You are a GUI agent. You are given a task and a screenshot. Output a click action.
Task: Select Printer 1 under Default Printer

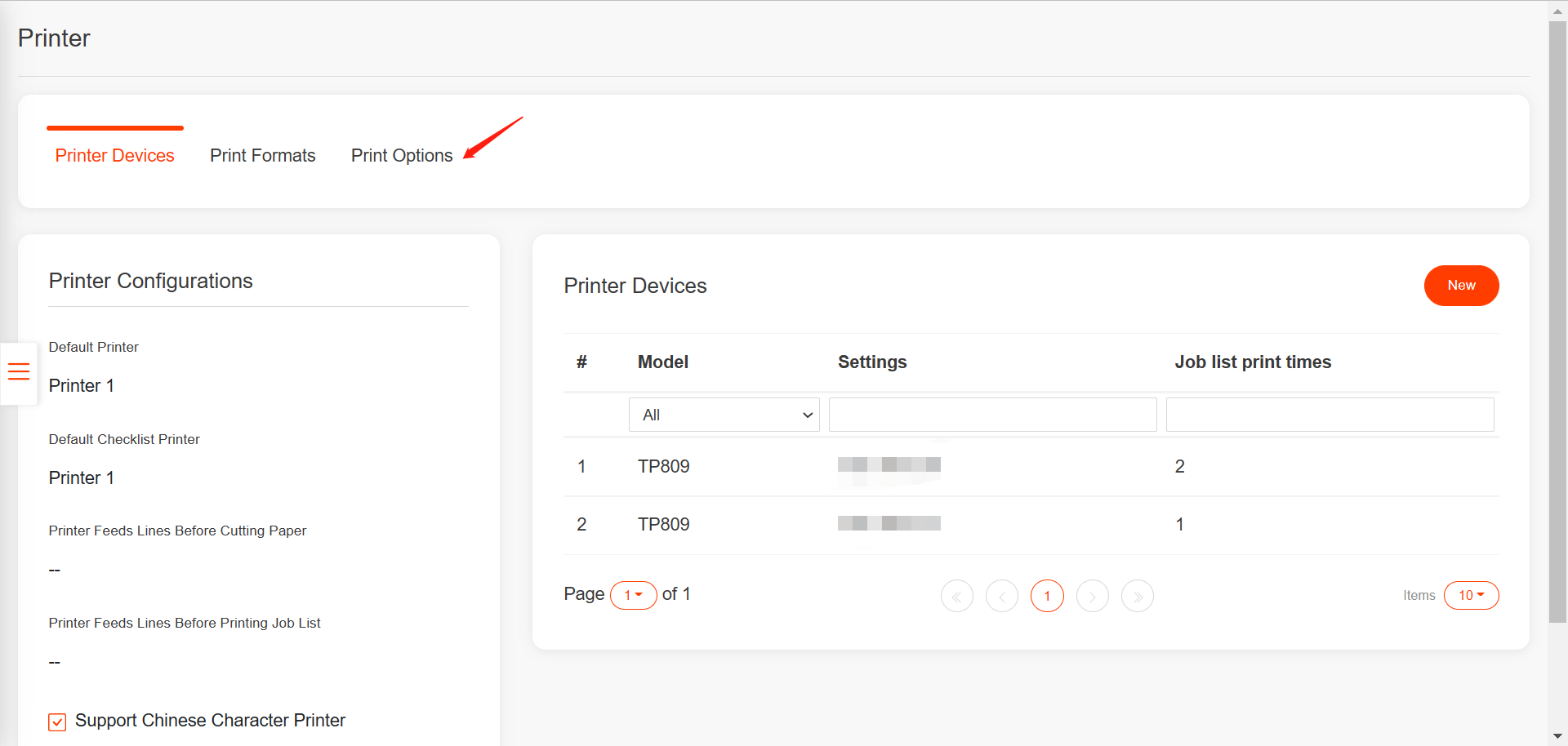pyautogui.click(x=81, y=385)
